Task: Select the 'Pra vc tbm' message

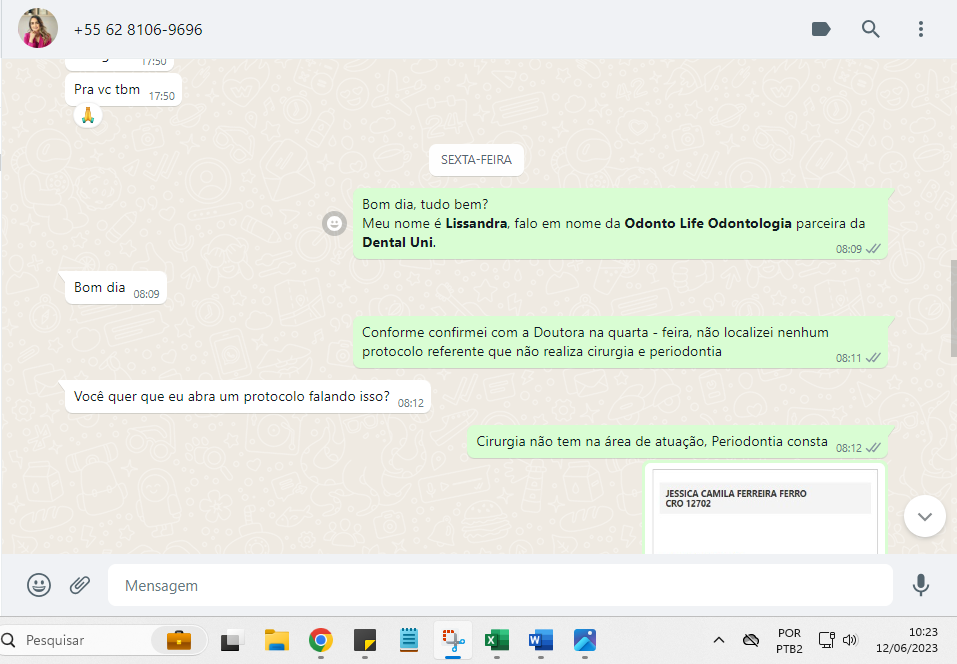Action: (123, 90)
